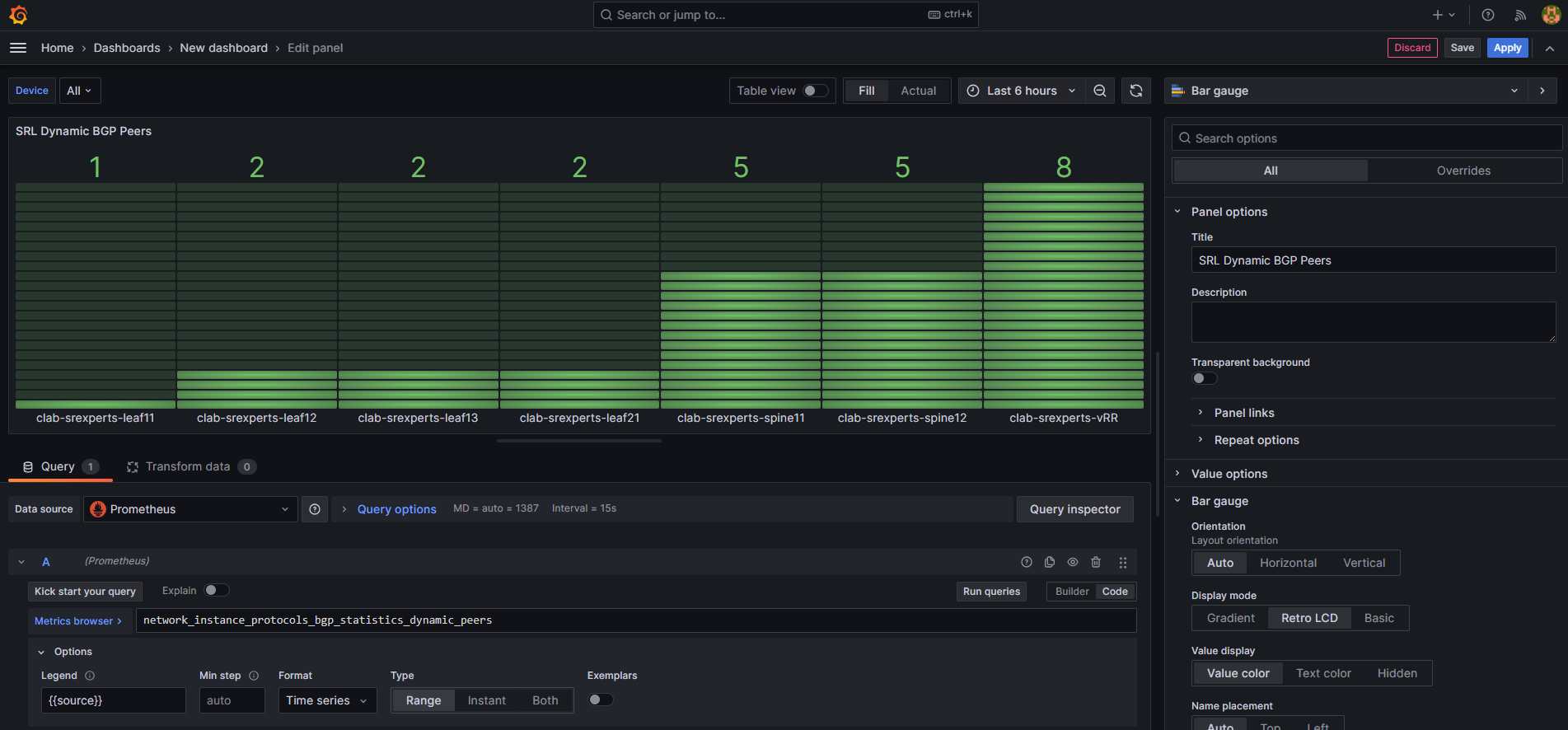Open the help question mark menu
This screenshot has height=730, width=1568.
1488,15
